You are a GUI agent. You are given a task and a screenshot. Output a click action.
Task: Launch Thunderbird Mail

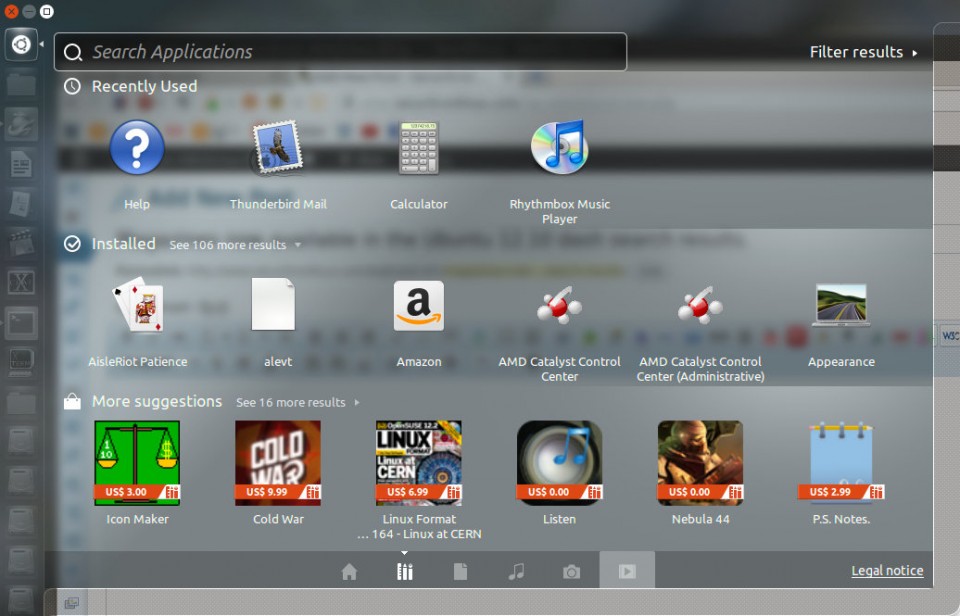click(x=278, y=148)
